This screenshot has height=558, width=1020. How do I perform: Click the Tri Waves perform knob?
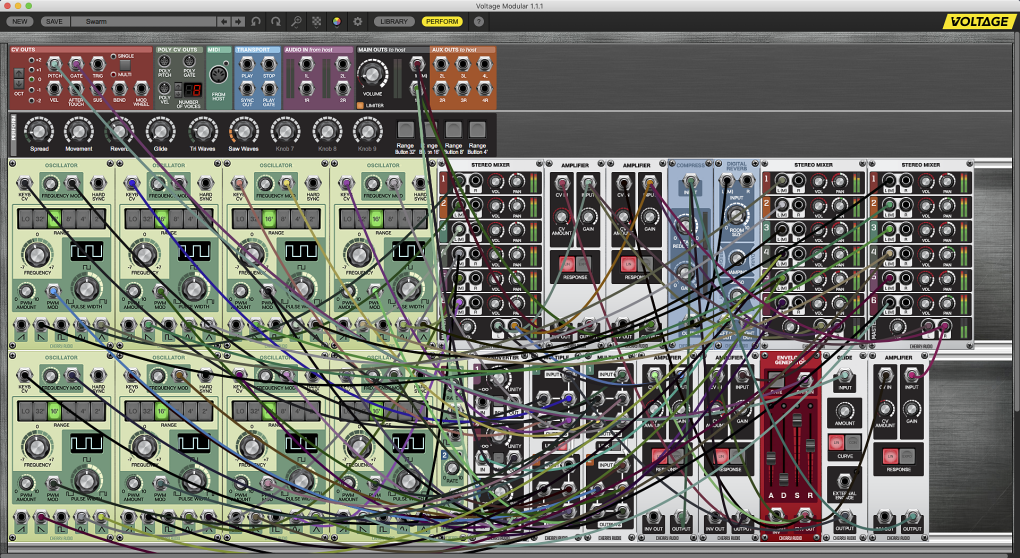point(202,131)
